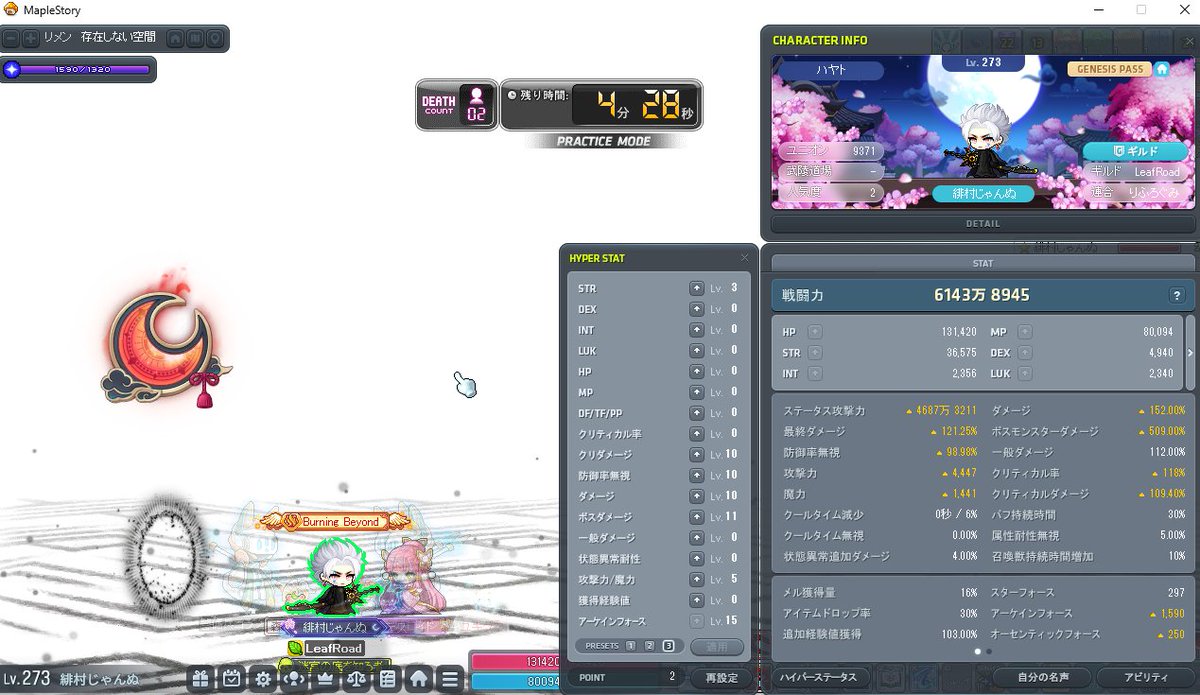Image resolution: width=1200 pixels, height=695 pixels.
Task: Click the minimap location pin icon
Action: point(215,38)
